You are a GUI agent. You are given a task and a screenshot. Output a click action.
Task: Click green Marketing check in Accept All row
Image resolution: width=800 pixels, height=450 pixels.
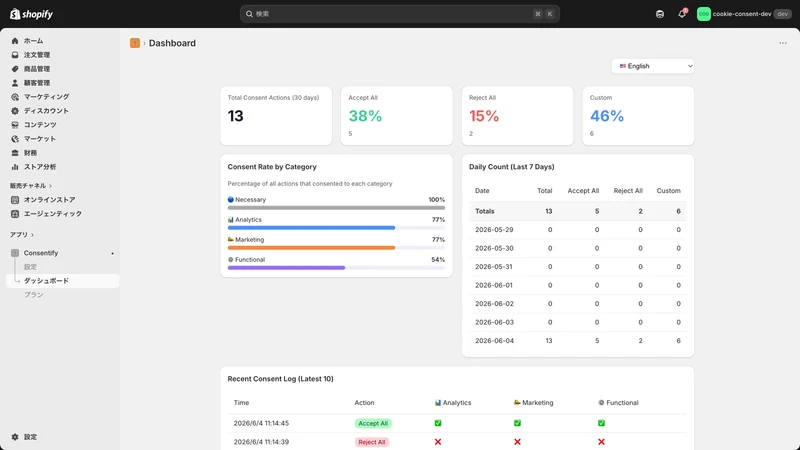517,423
